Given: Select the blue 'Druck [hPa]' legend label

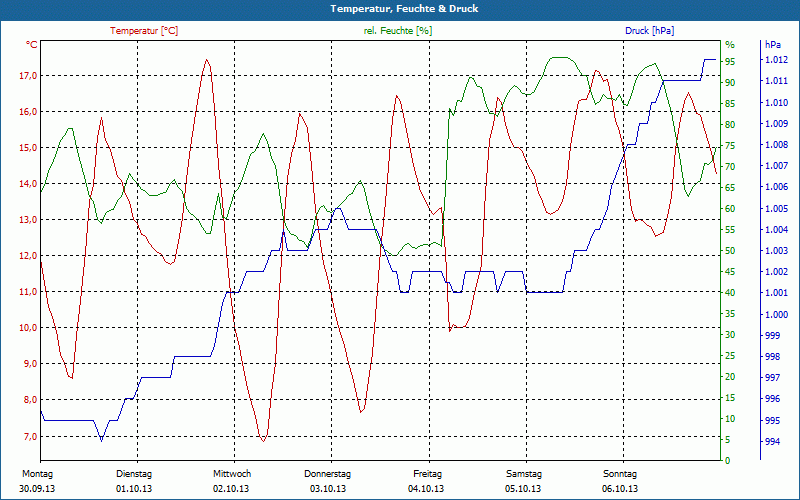Looking at the screenshot, I should point(649,31).
